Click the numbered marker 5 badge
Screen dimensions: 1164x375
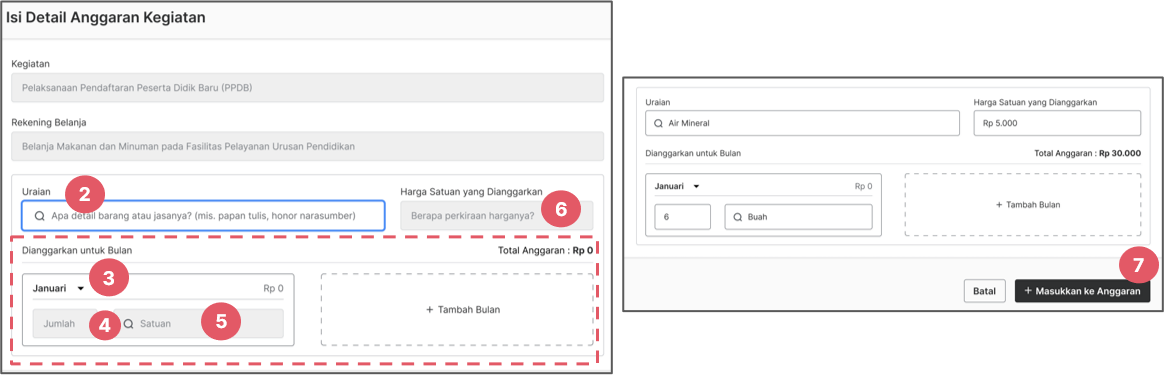221,321
